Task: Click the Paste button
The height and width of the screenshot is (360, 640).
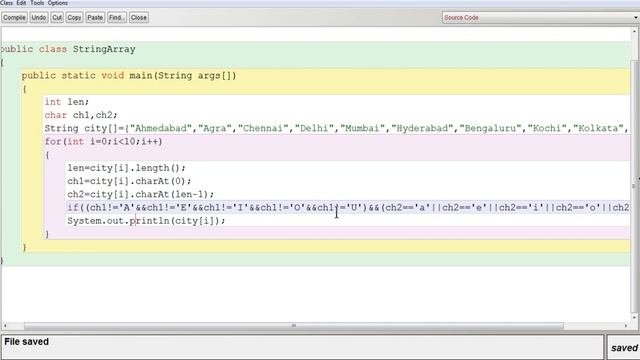Action: 95,18
